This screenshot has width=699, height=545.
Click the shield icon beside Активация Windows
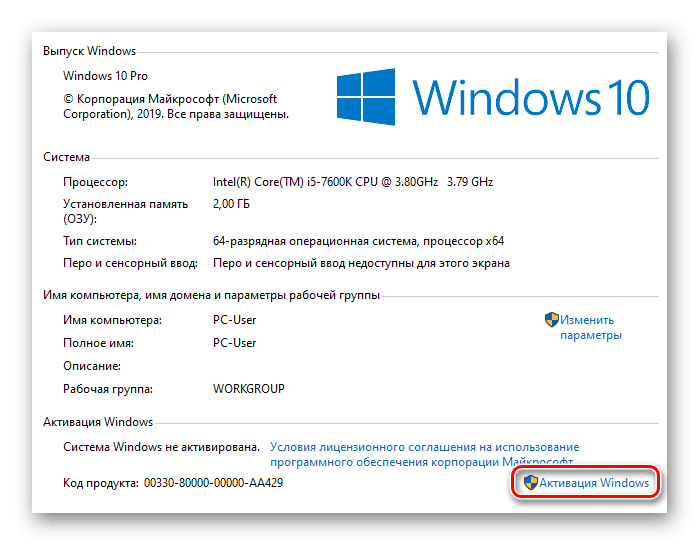click(x=530, y=482)
